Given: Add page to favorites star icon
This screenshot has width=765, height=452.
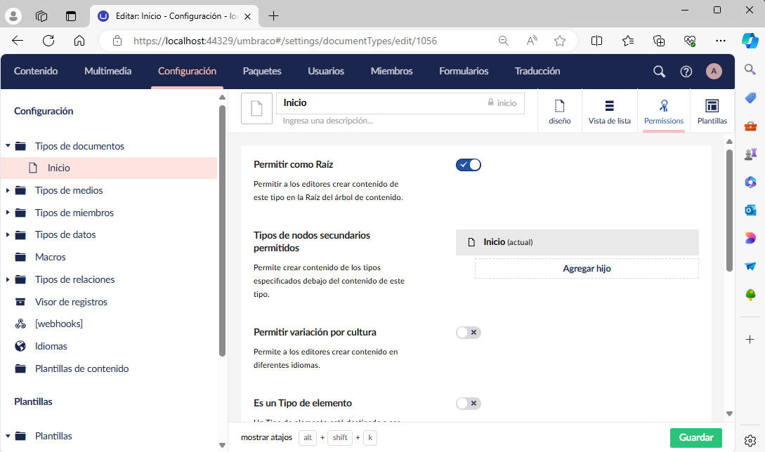Looking at the screenshot, I should click(x=560, y=41).
